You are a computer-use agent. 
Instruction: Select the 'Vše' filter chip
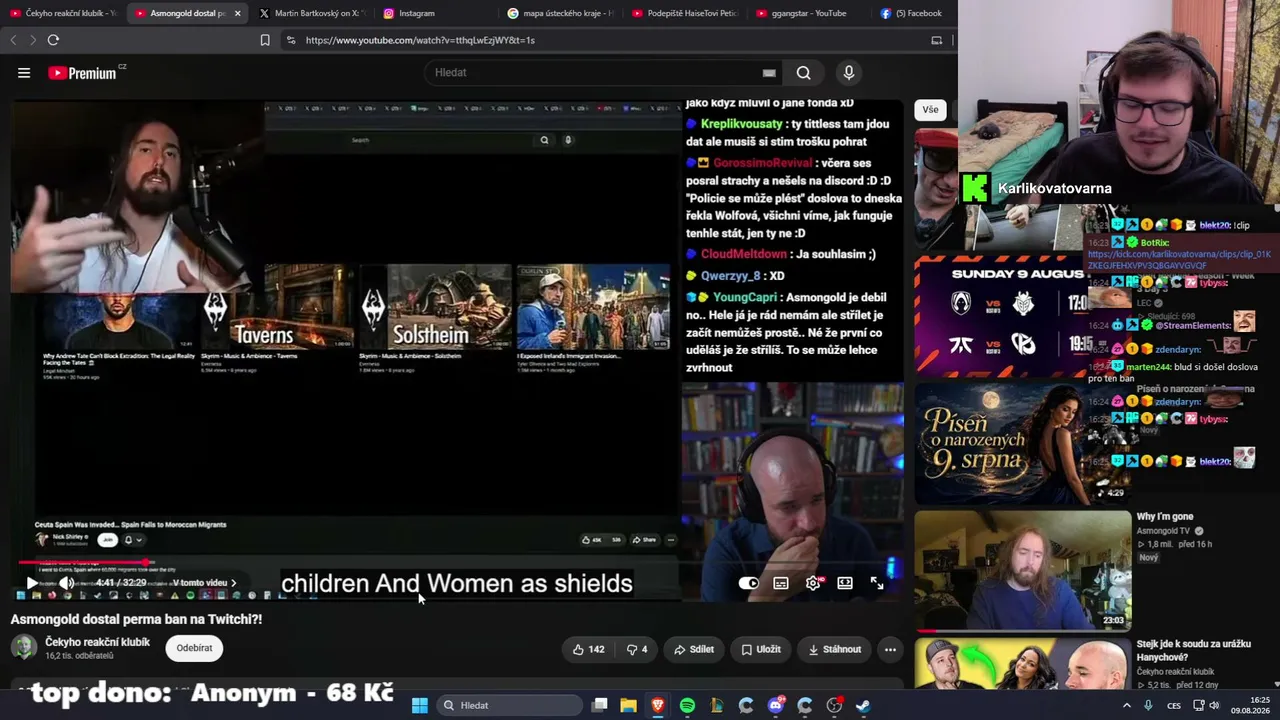[930, 109]
